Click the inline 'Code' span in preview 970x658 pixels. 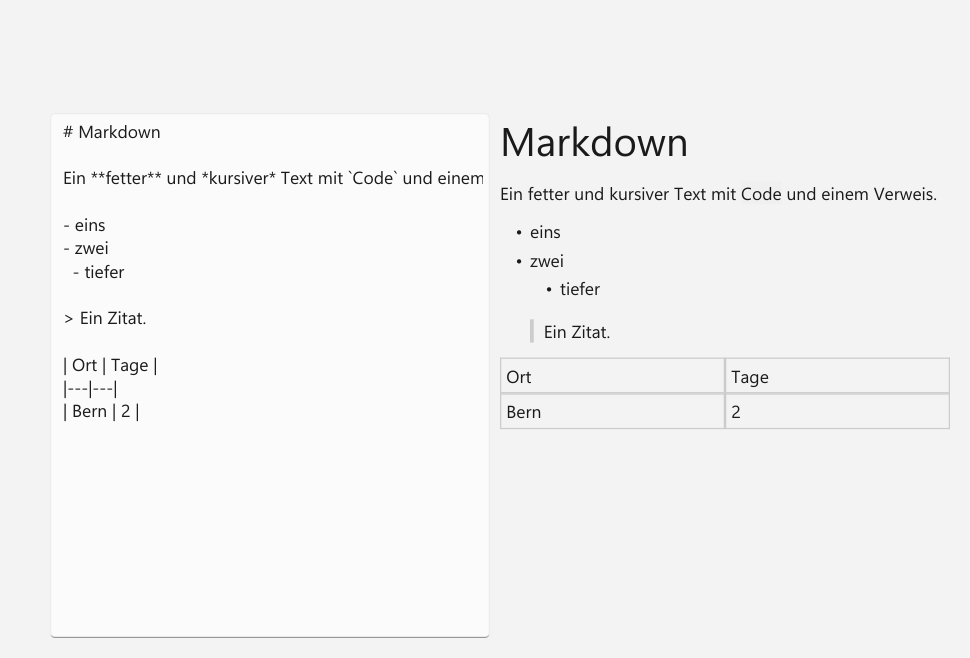761,194
